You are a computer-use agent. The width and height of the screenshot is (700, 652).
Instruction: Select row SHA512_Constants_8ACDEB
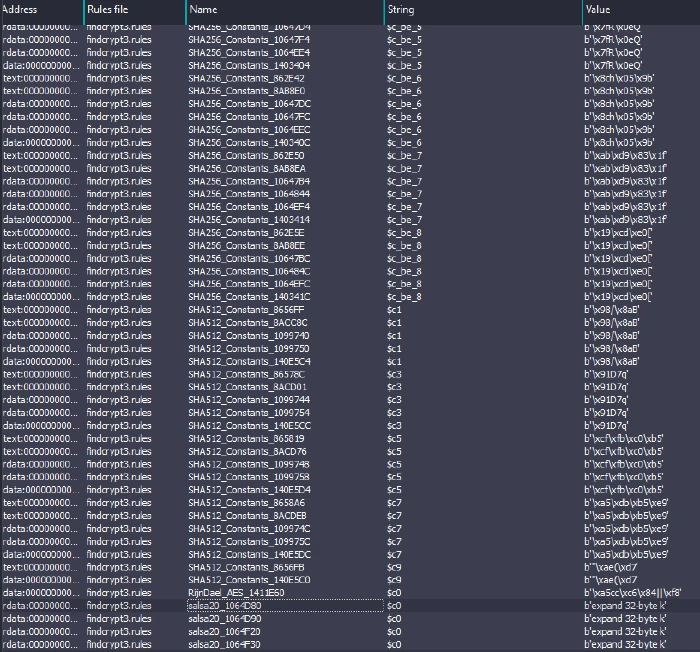(350, 516)
